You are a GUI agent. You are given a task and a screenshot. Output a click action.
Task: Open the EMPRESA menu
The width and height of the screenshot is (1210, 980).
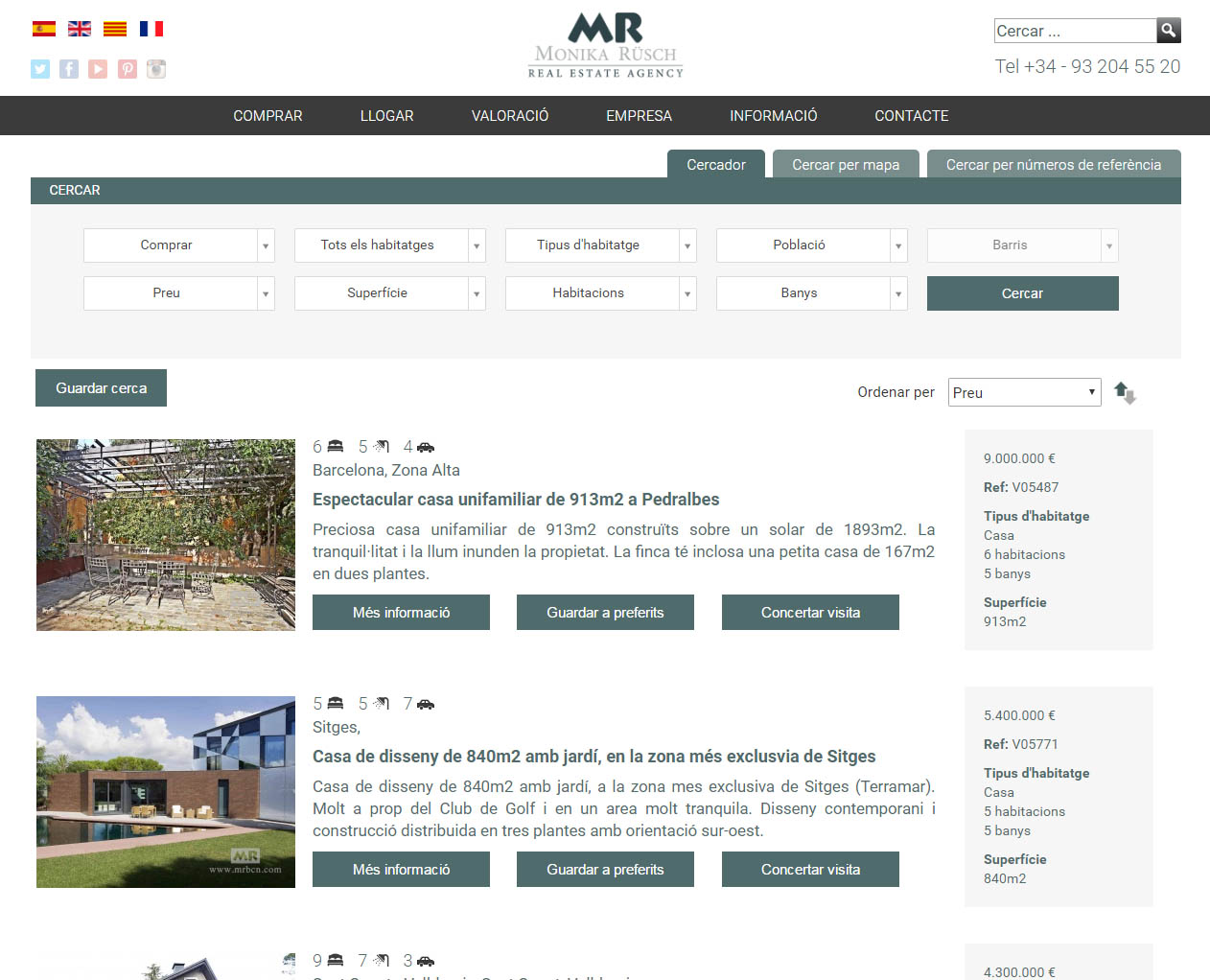tap(639, 116)
